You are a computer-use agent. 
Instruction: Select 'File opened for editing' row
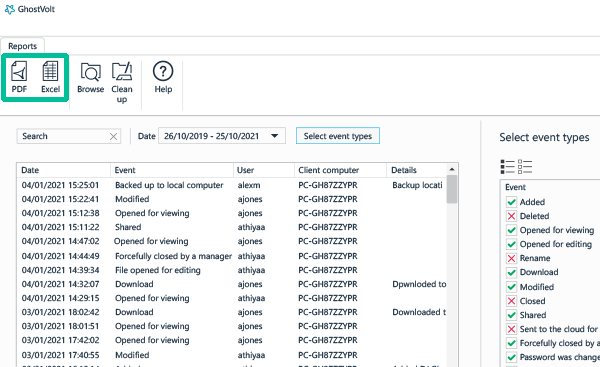click(232, 270)
